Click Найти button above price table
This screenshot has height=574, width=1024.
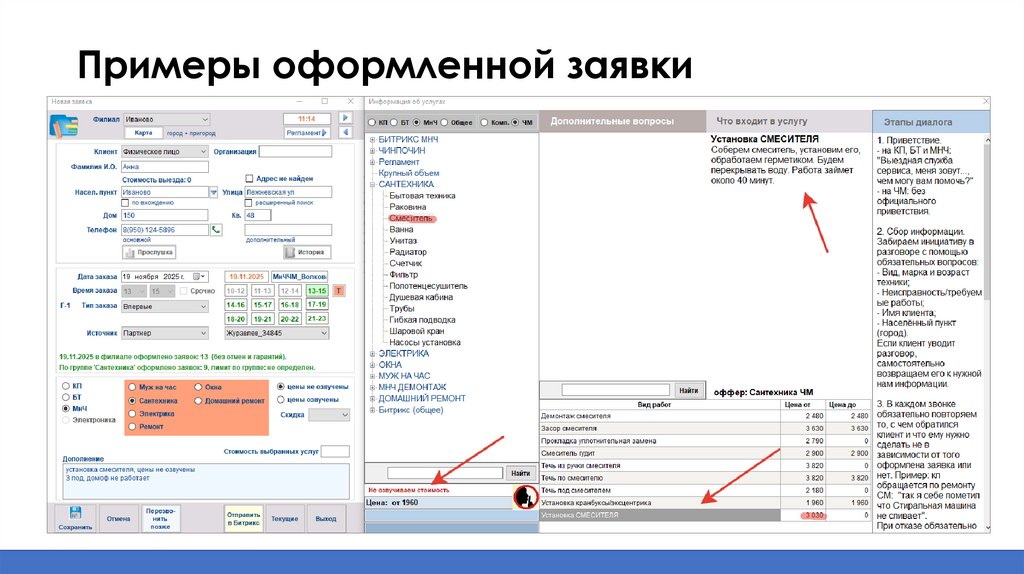click(x=688, y=391)
